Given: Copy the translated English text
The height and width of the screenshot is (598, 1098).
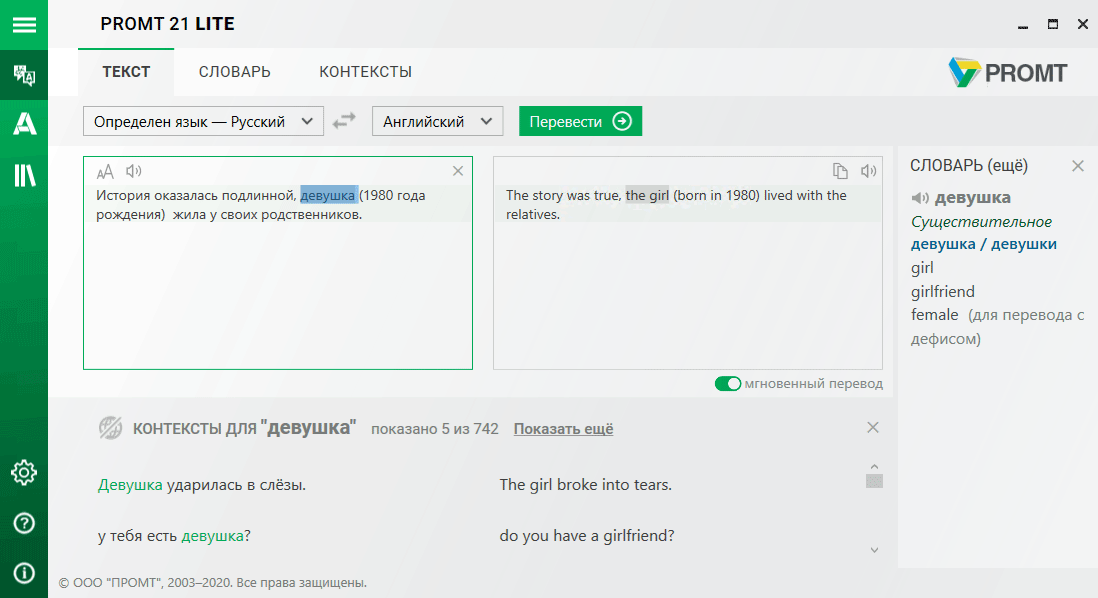Looking at the screenshot, I should (x=841, y=171).
